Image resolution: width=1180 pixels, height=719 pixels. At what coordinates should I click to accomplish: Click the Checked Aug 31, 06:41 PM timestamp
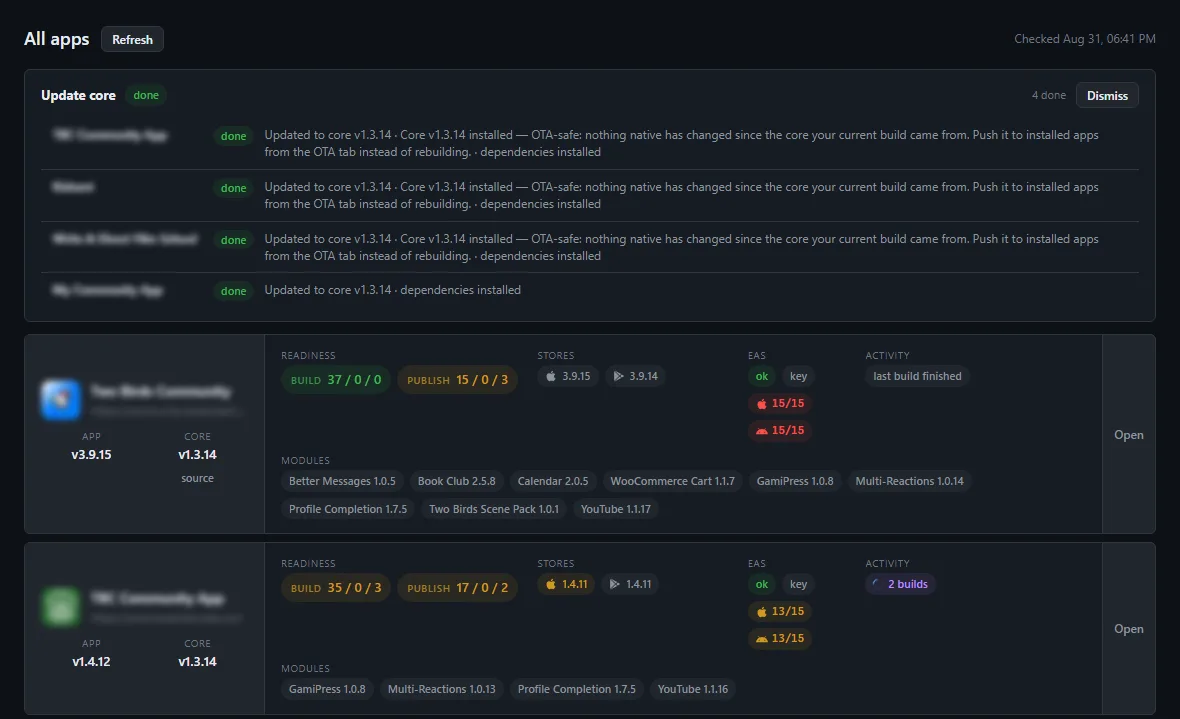(x=1084, y=39)
